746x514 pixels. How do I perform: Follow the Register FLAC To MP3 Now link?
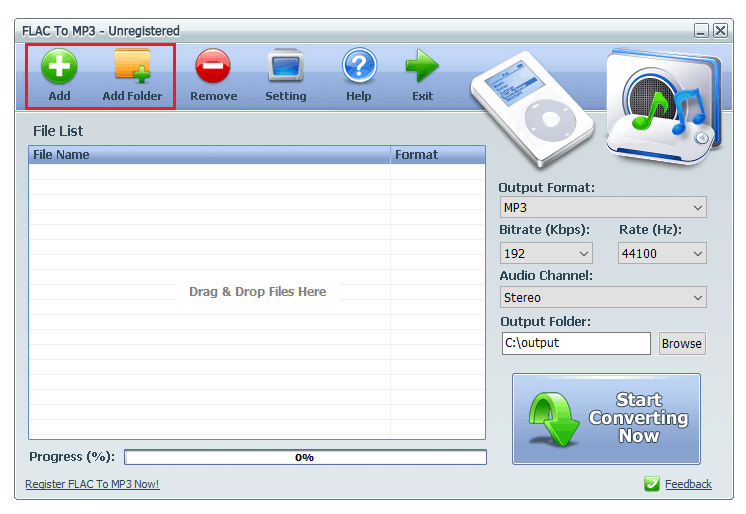92,484
